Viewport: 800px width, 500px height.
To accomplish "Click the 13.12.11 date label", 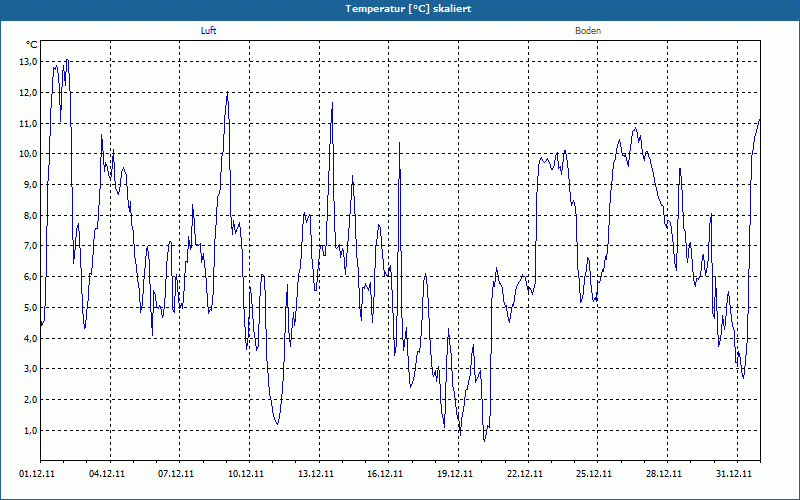I will pyautogui.click(x=316, y=473).
